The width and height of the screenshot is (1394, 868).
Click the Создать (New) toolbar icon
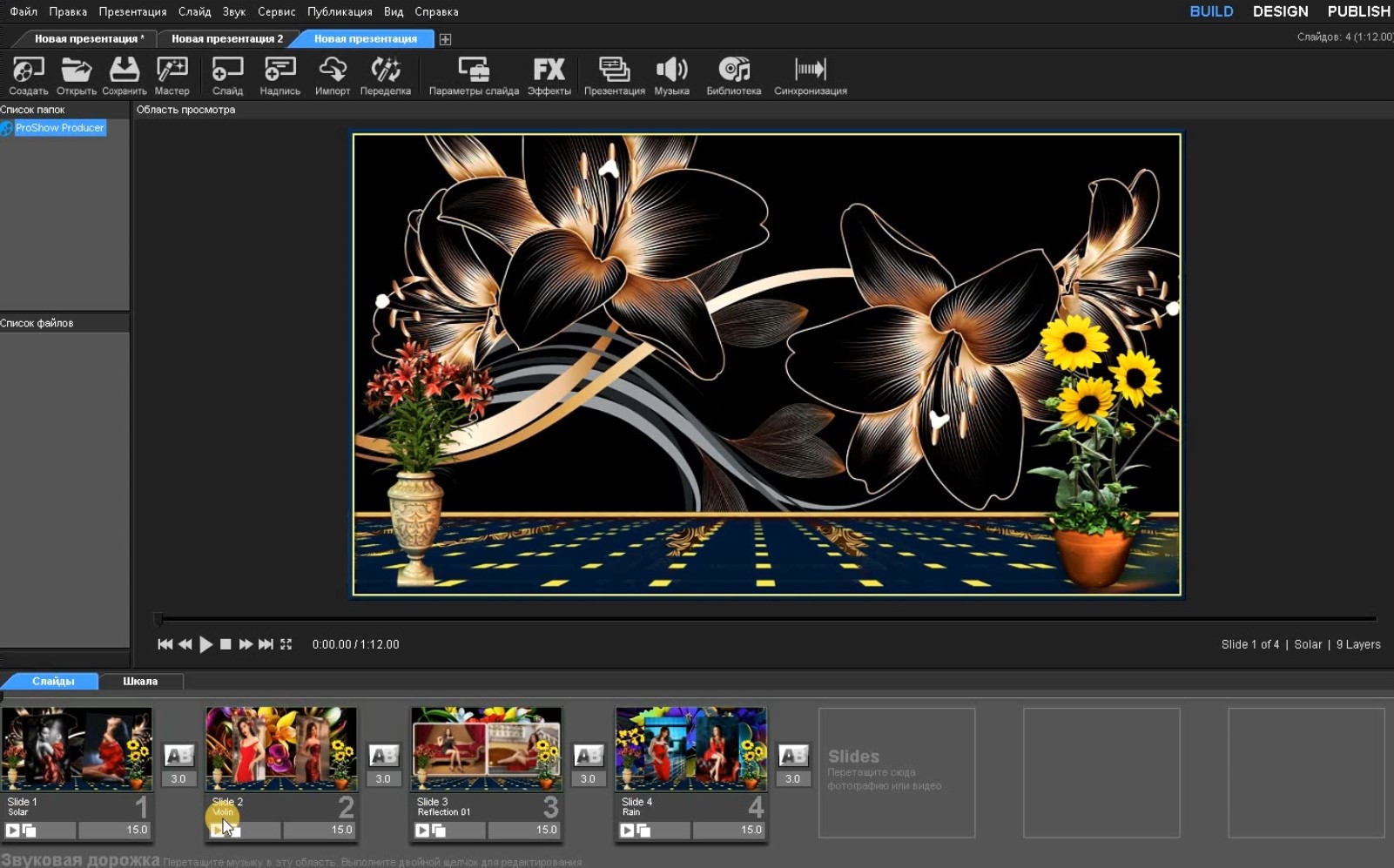(28, 76)
